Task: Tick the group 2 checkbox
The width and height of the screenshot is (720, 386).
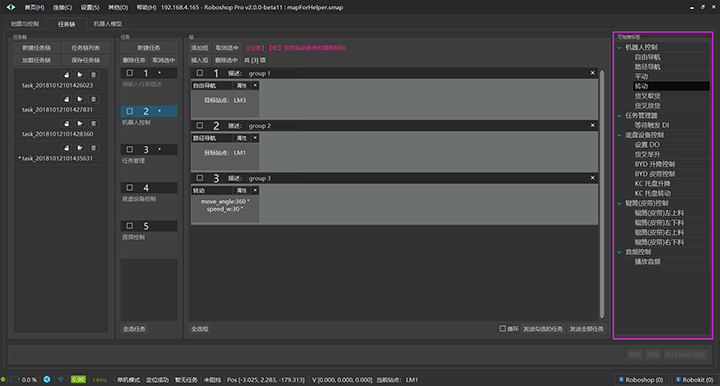Action: [200, 125]
